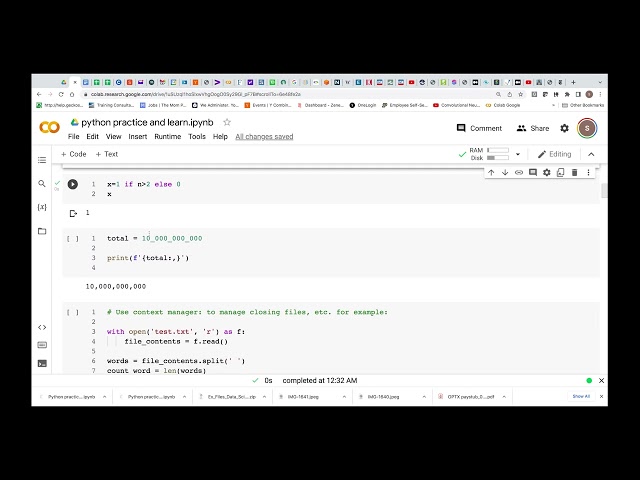Open Chrome three-dot menu

(x=600, y=94)
